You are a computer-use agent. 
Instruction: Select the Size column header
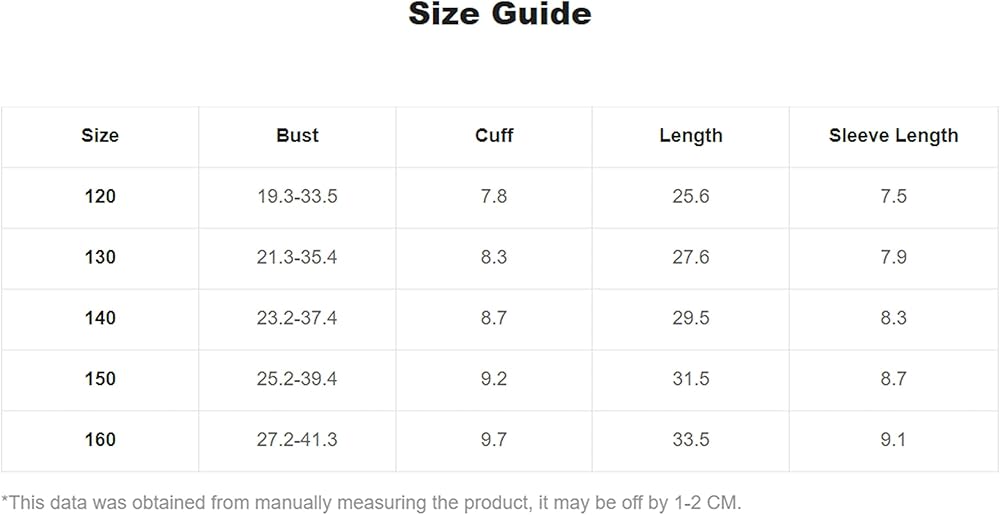[100, 136]
